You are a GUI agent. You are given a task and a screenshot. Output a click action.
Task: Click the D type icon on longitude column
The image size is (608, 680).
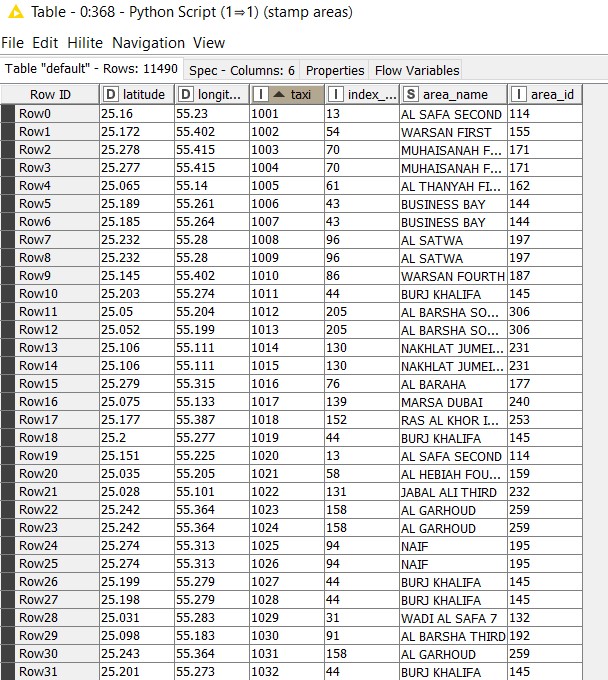(186, 94)
